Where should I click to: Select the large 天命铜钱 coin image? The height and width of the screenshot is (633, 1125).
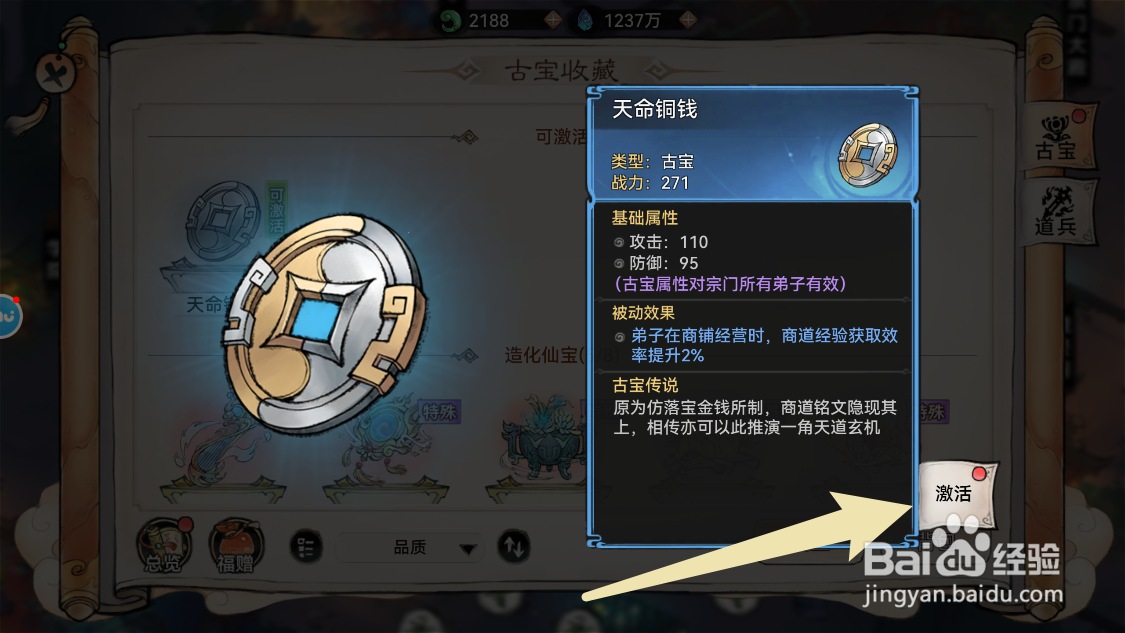coord(324,325)
